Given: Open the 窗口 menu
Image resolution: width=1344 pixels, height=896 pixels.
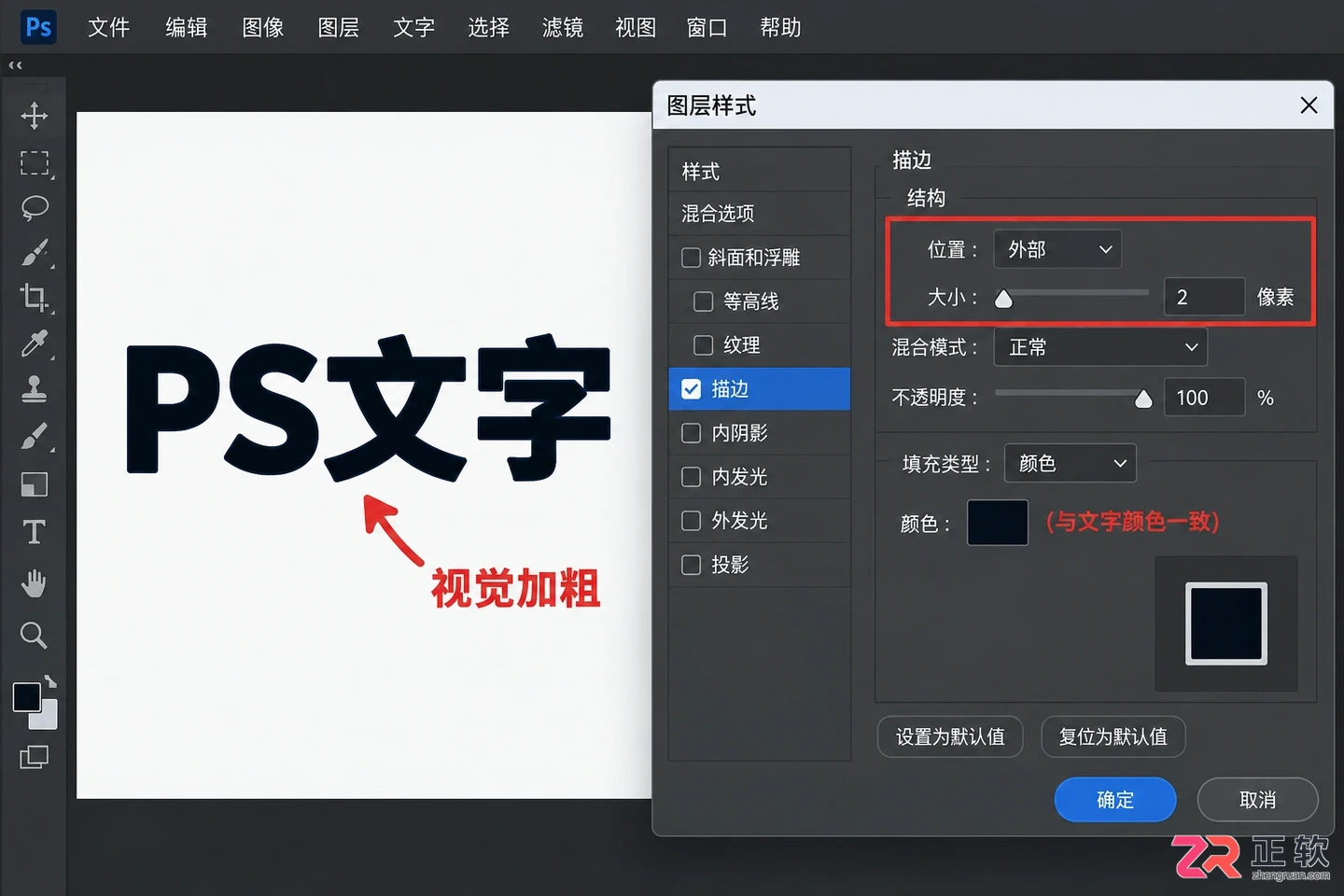Looking at the screenshot, I should [x=707, y=28].
